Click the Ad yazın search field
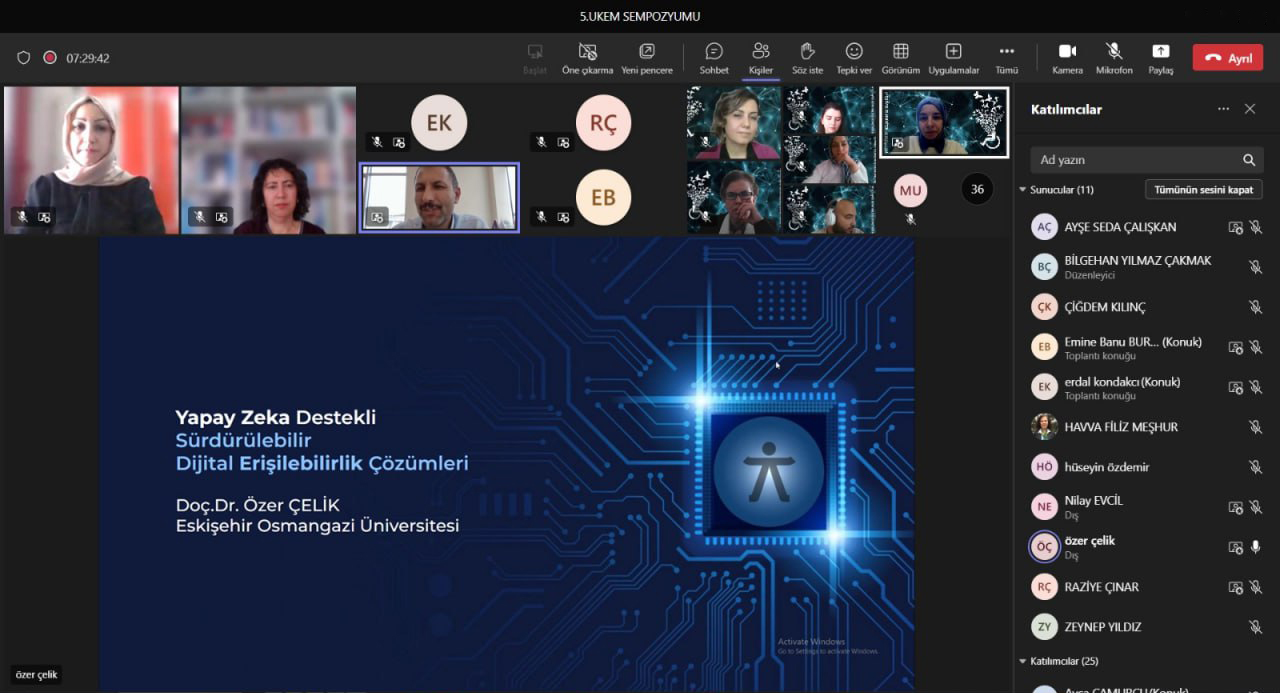Screen dimensions: 1280x693 tap(1135, 160)
